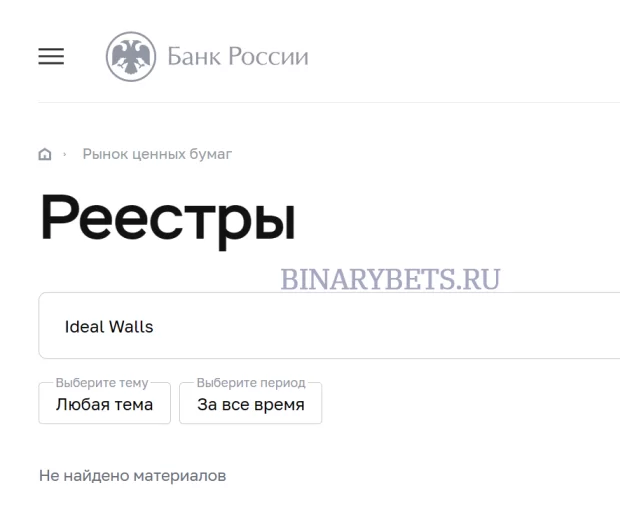Place cursor after the Ideal Walls text
The width and height of the screenshot is (620, 518).
pyautogui.click(x=154, y=327)
